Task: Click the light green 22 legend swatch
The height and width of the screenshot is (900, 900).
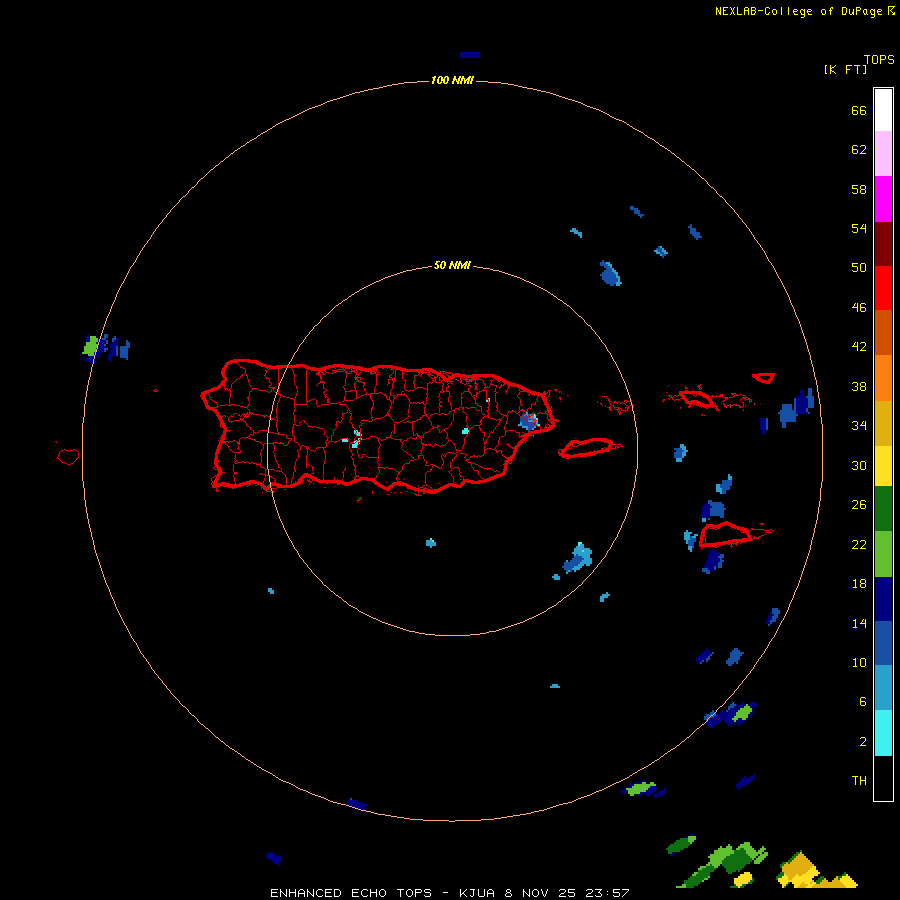Action: [883, 554]
